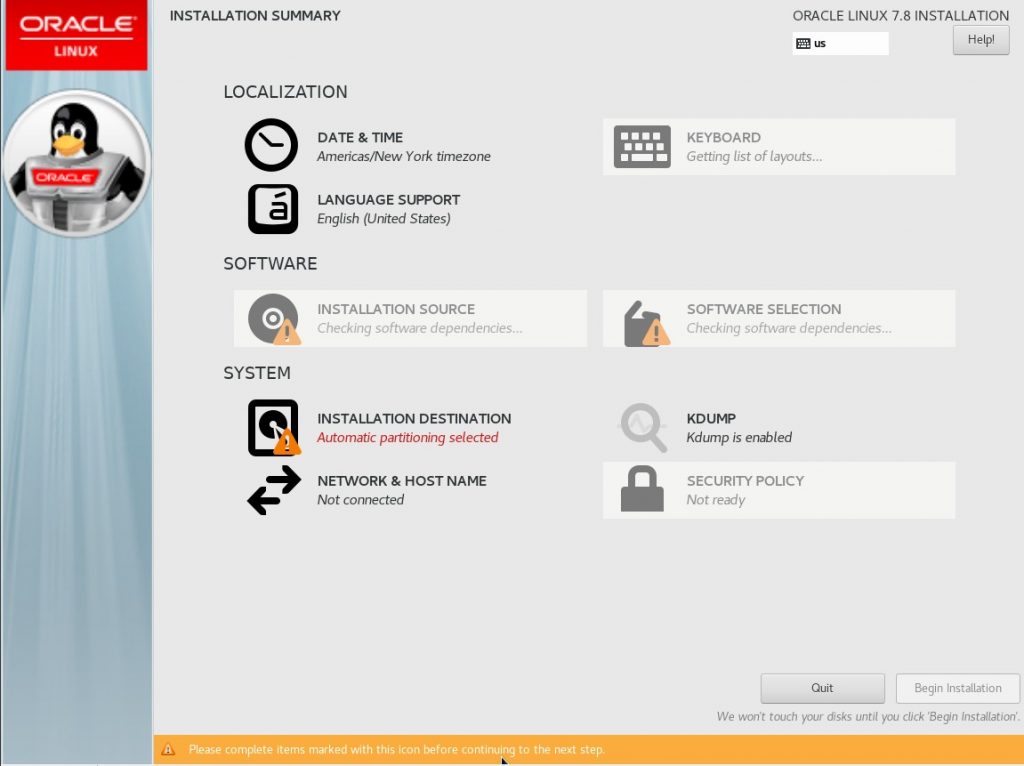
Task: Open the SOFTWARE SELECTION label
Action: 763,309
